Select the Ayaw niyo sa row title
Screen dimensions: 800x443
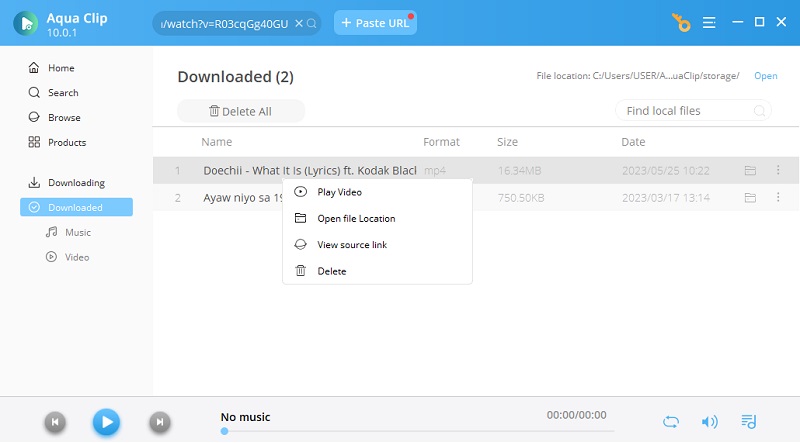pyautogui.click(x=243, y=198)
